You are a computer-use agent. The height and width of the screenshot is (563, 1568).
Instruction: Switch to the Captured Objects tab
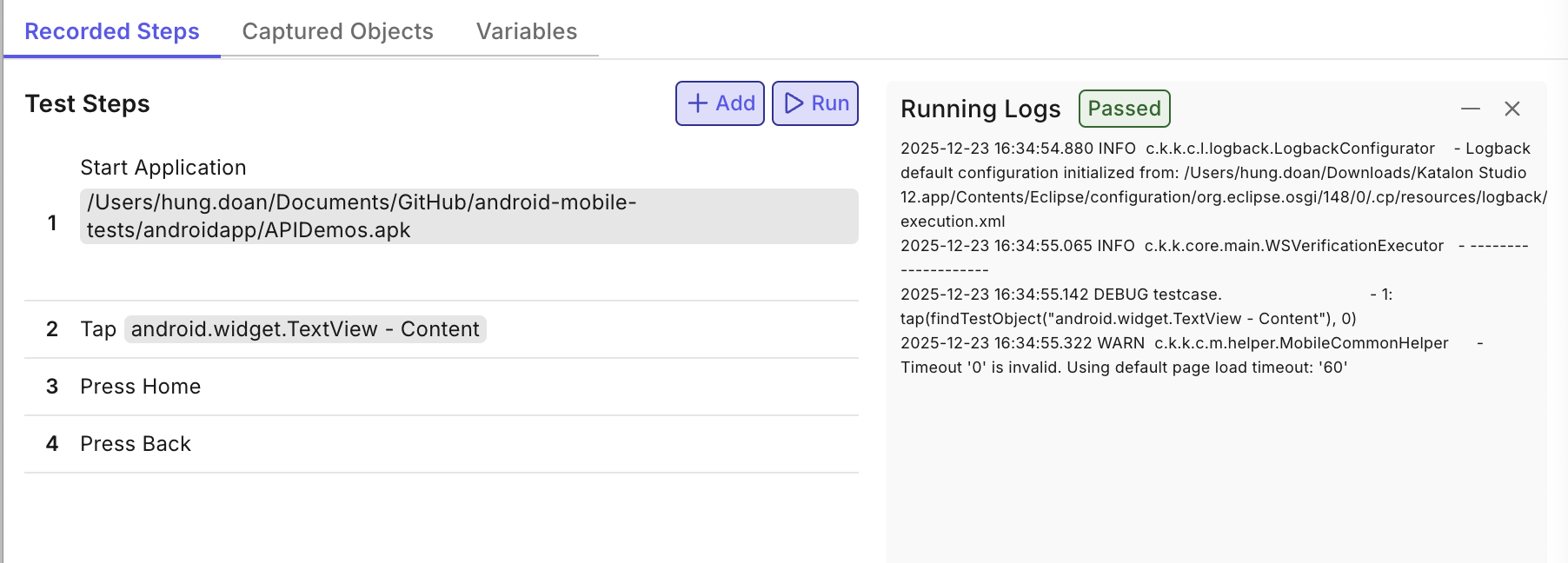click(337, 31)
